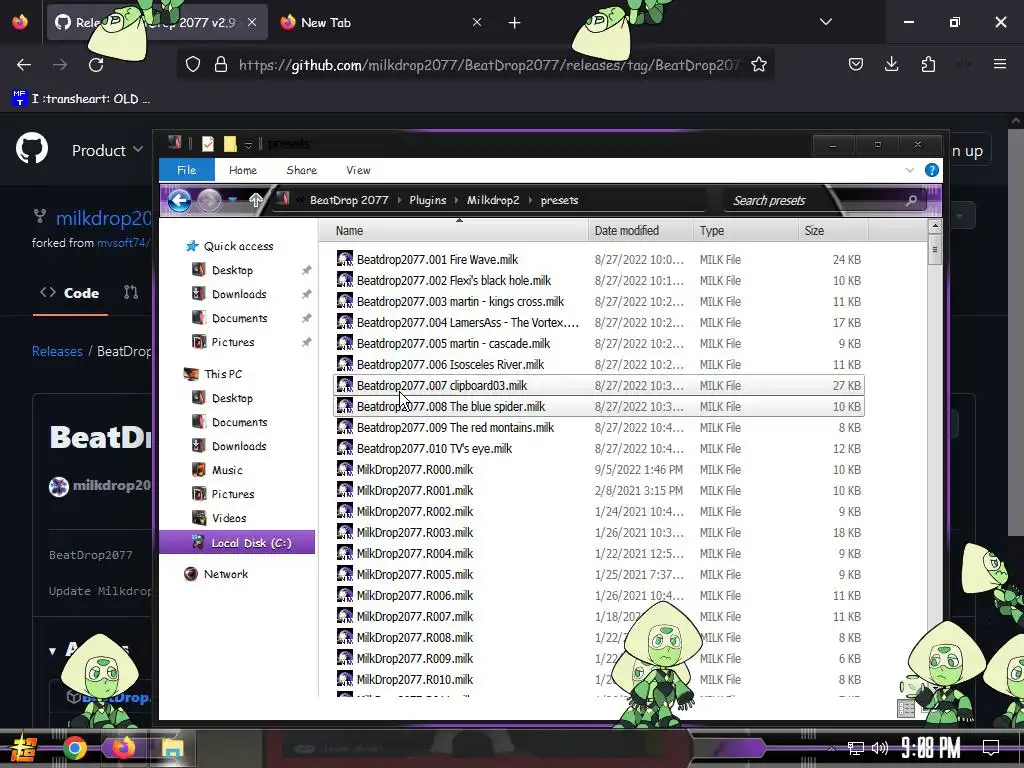Open the Share ribbon tab
Viewport: 1024px width, 768px height.
tap(301, 170)
